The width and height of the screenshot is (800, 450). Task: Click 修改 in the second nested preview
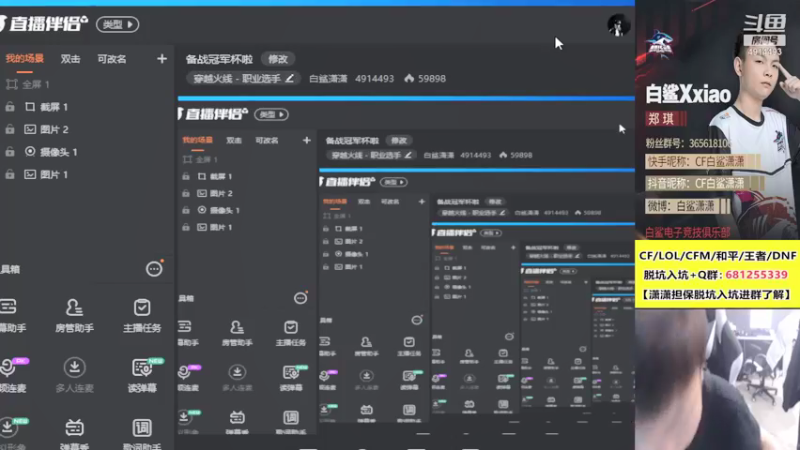tap(495, 202)
